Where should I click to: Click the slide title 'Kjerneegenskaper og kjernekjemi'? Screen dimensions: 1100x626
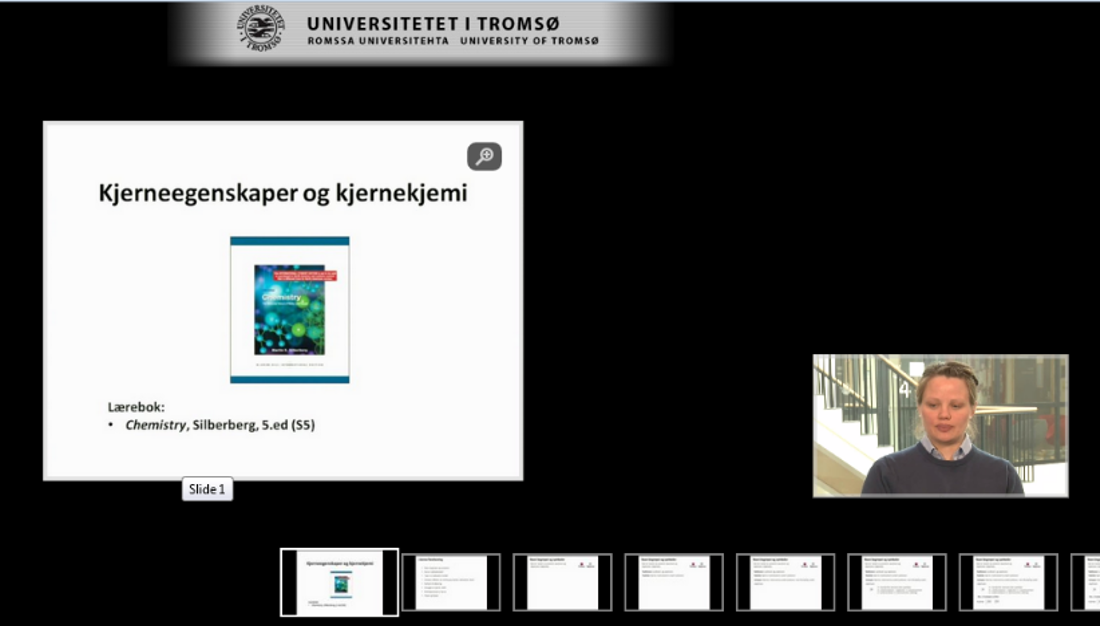pyautogui.click(x=282, y=193)
